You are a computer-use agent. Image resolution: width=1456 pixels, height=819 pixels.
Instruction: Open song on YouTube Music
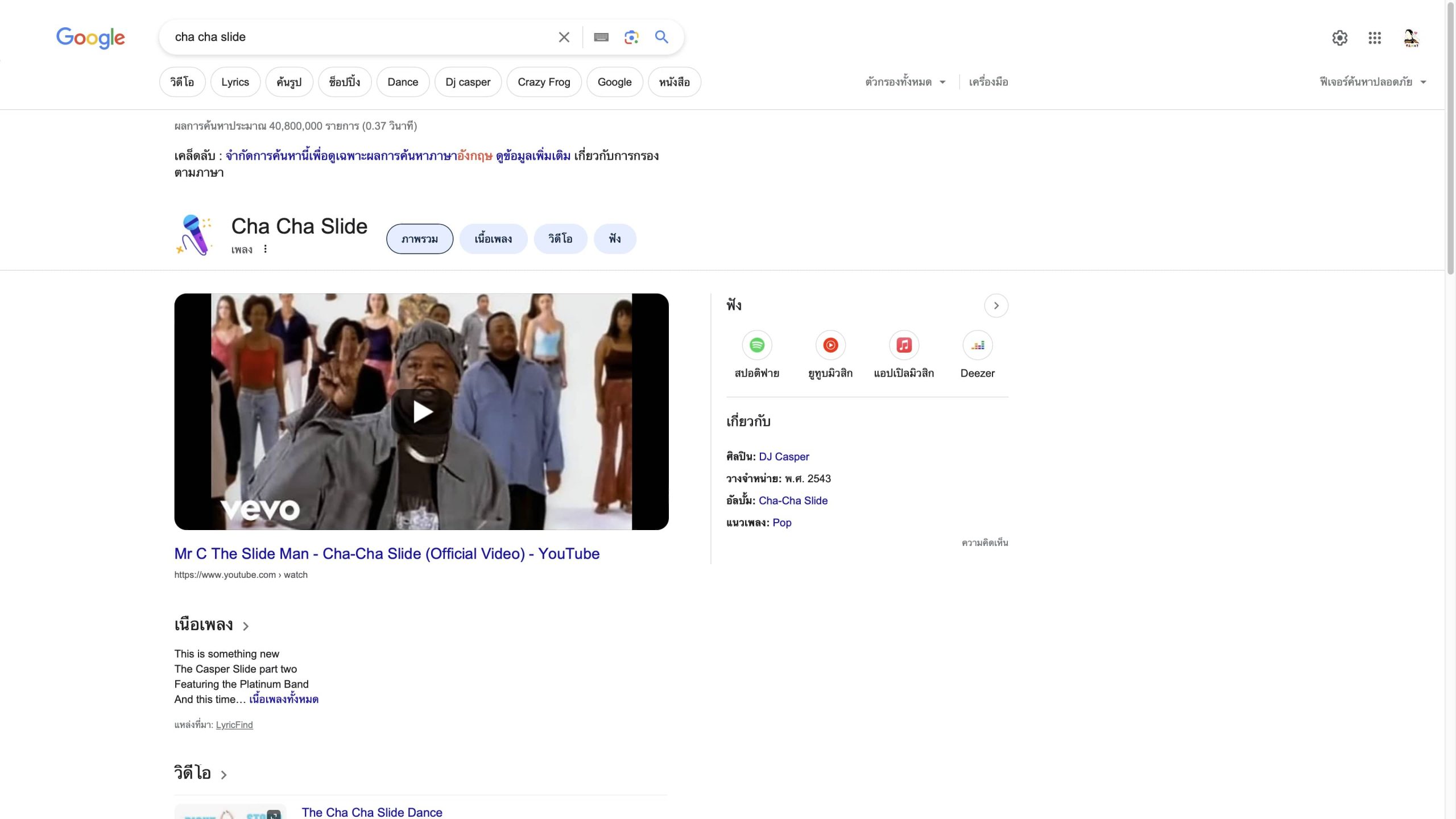click(x=830, y=345)
